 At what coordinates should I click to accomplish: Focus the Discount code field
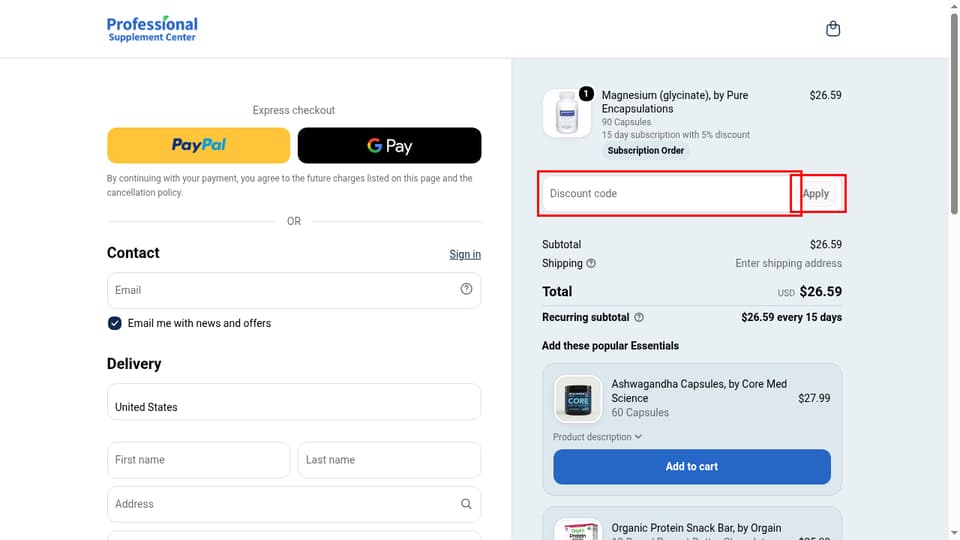pos(666,193)
